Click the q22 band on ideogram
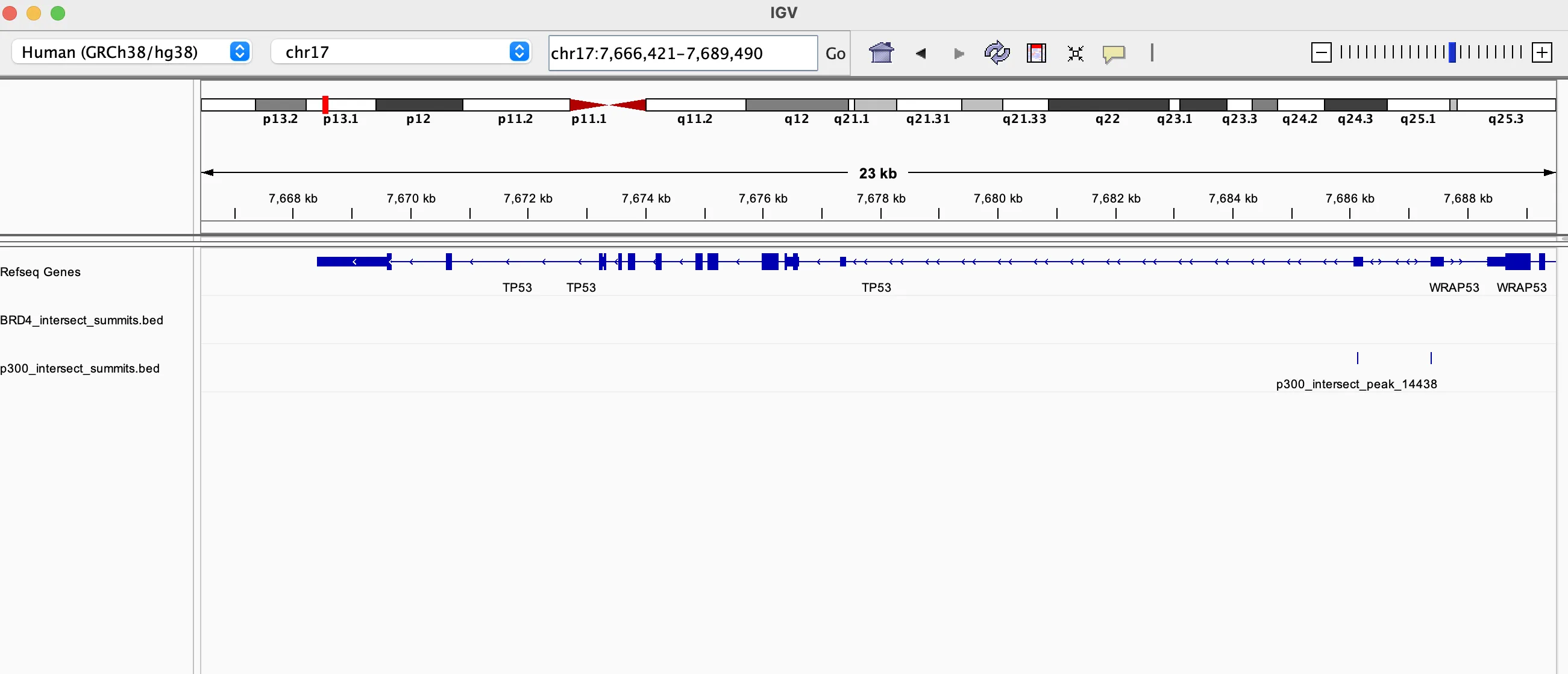This screenshot has height=674, width=1568. click(1108, 105)
